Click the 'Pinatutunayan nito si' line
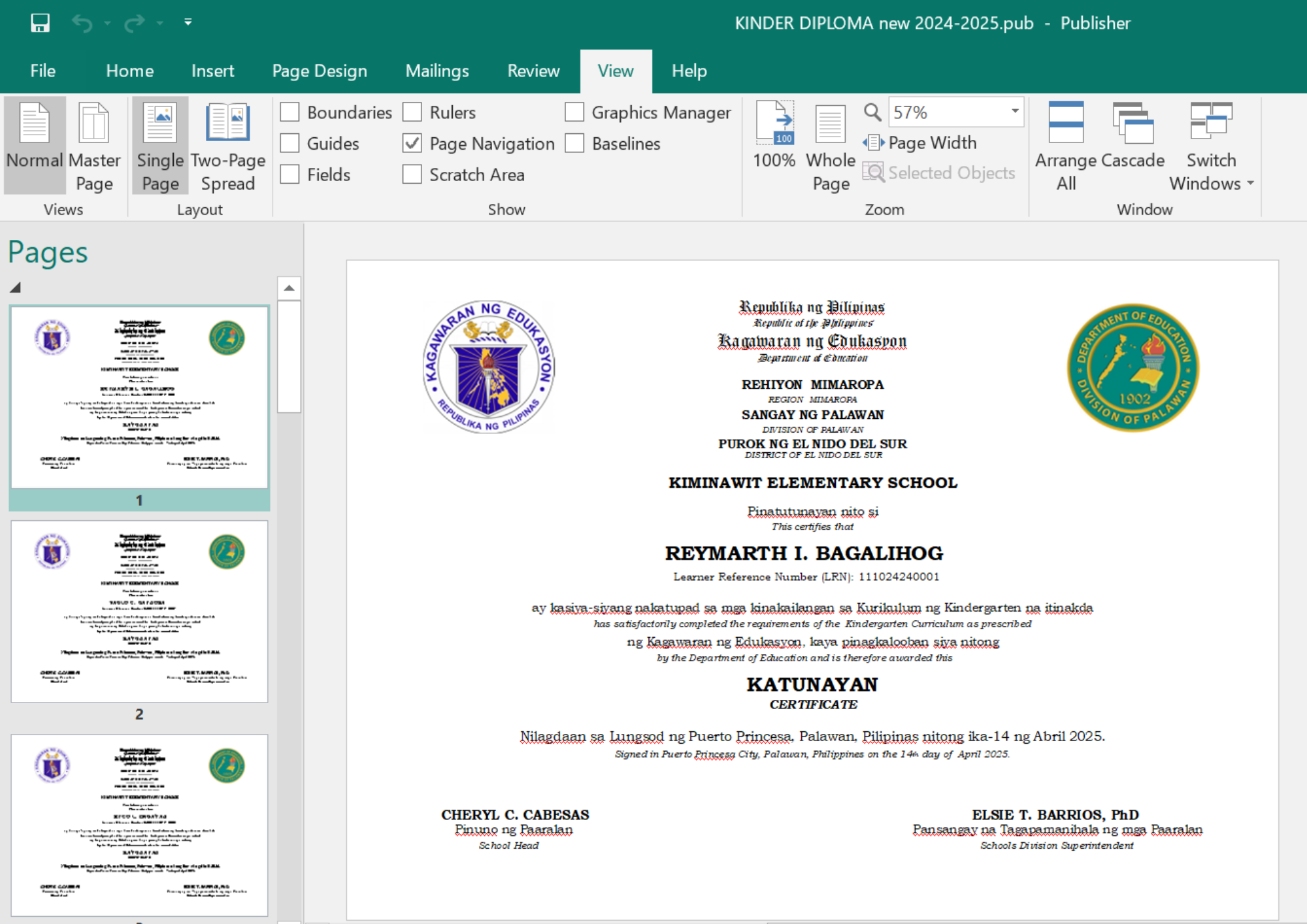Screen dimensions: 1307x924 813,511
